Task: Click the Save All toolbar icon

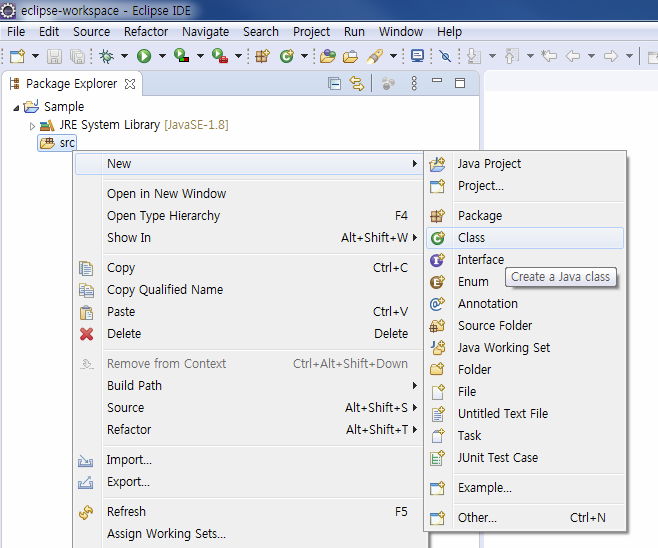Action: point(78,56)
